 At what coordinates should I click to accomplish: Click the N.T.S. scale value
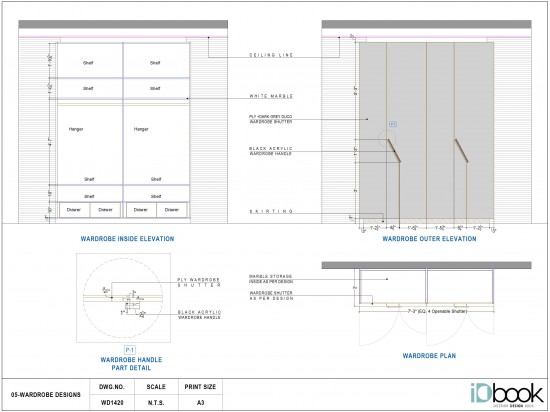(156, 403)
